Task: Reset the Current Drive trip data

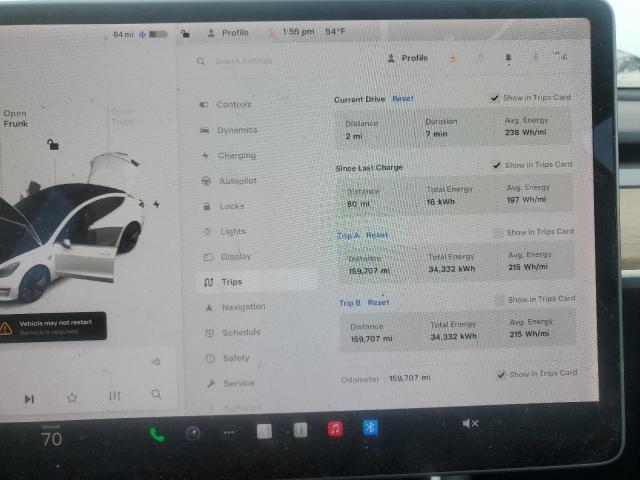Action: click(402, 99)
